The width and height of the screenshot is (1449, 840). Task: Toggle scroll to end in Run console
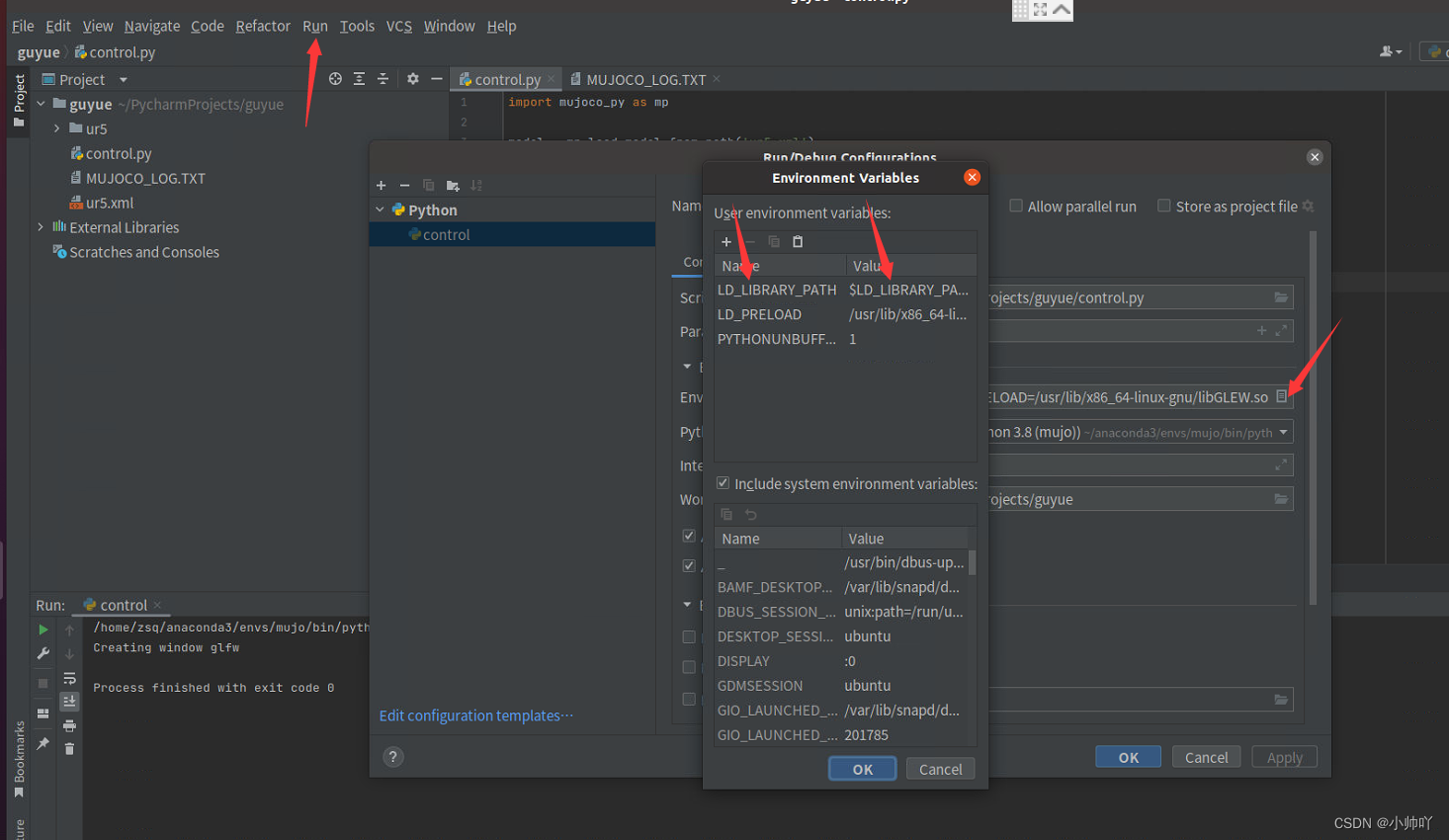point(69,702)
